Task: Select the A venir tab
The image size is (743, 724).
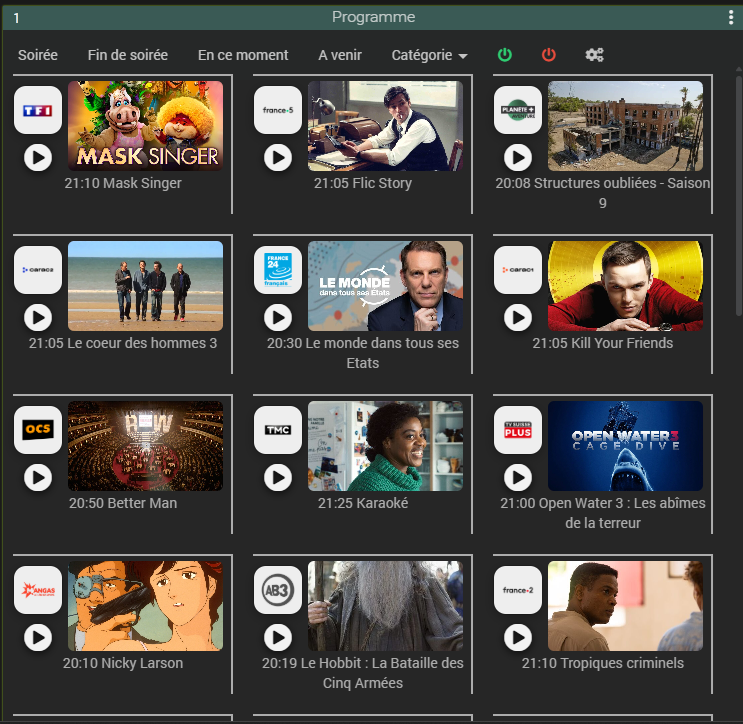Action: 340,55
